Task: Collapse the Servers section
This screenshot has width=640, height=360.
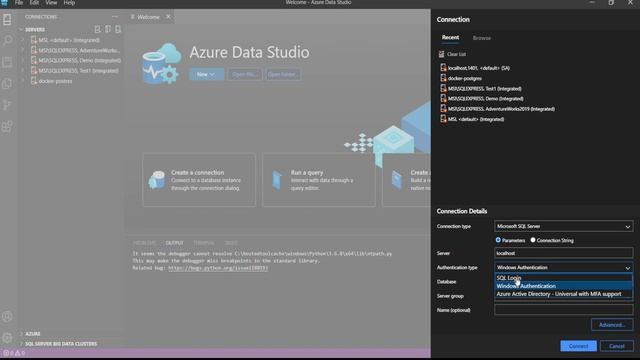Action: pyautogui.click(x=21, y=29)
